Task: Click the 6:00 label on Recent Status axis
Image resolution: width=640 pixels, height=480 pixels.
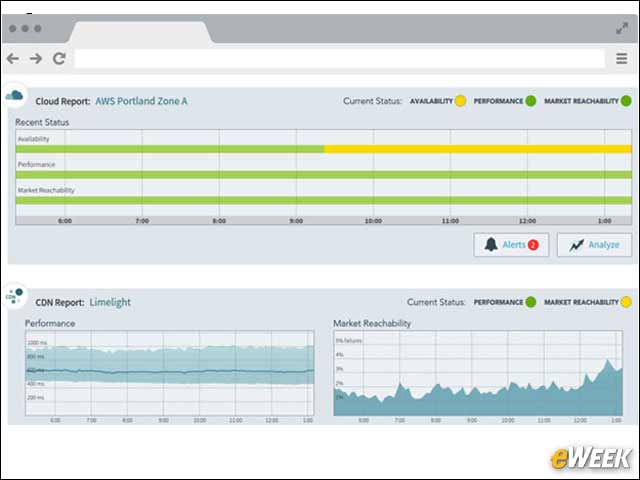Action: 65,221
